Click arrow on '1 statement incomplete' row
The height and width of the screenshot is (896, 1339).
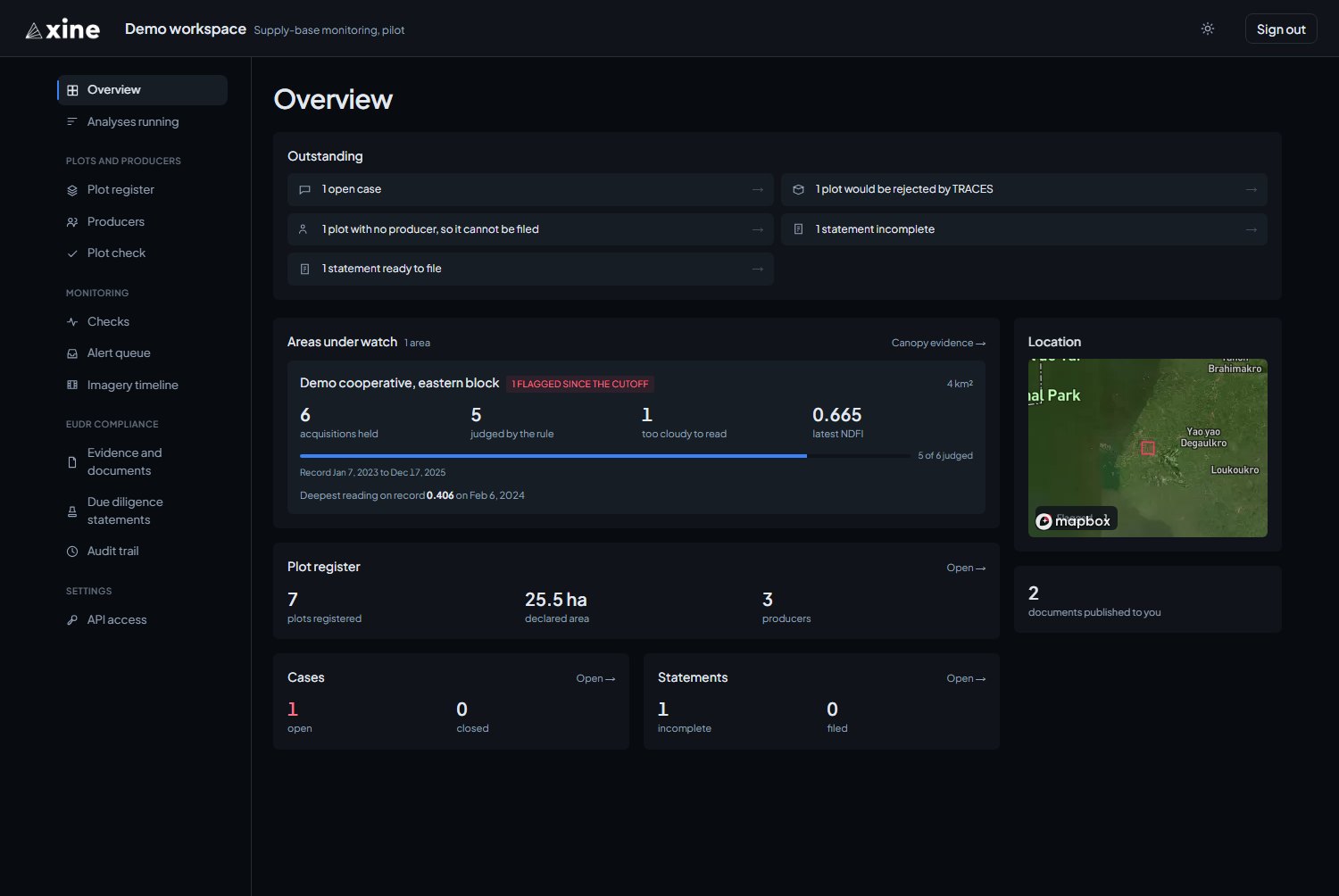1251,229
